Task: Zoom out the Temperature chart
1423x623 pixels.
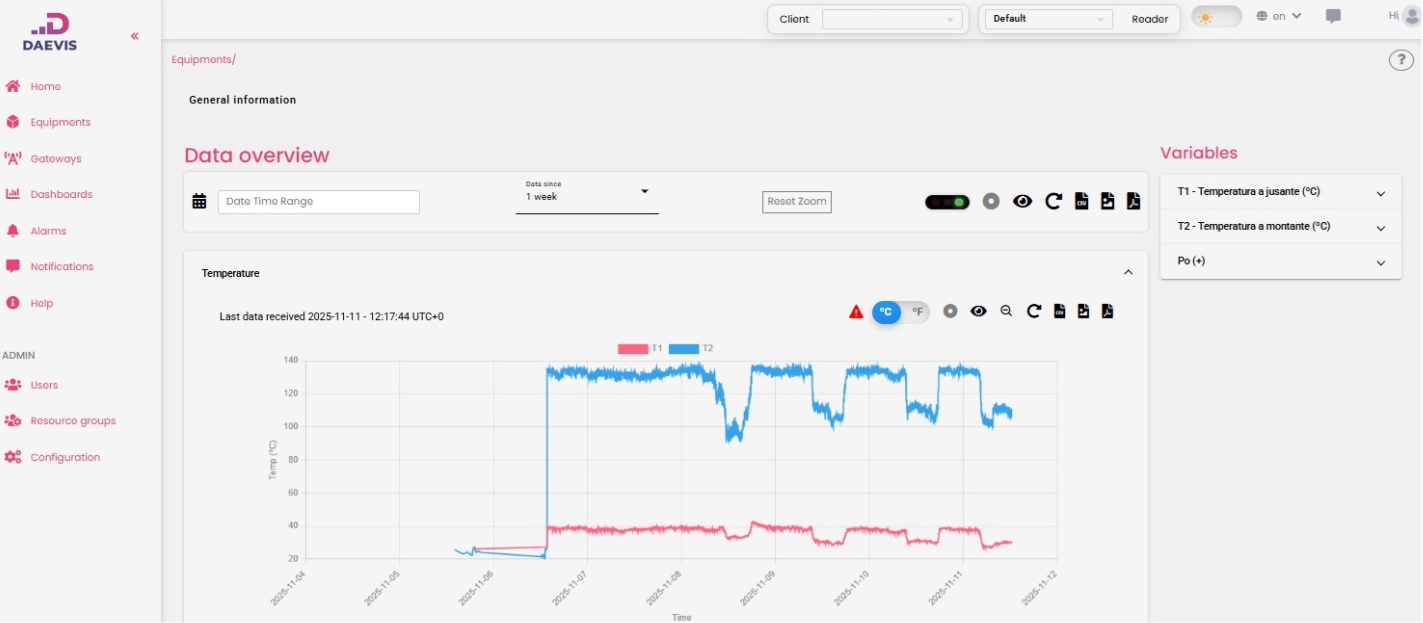Action: [1006, 311]
